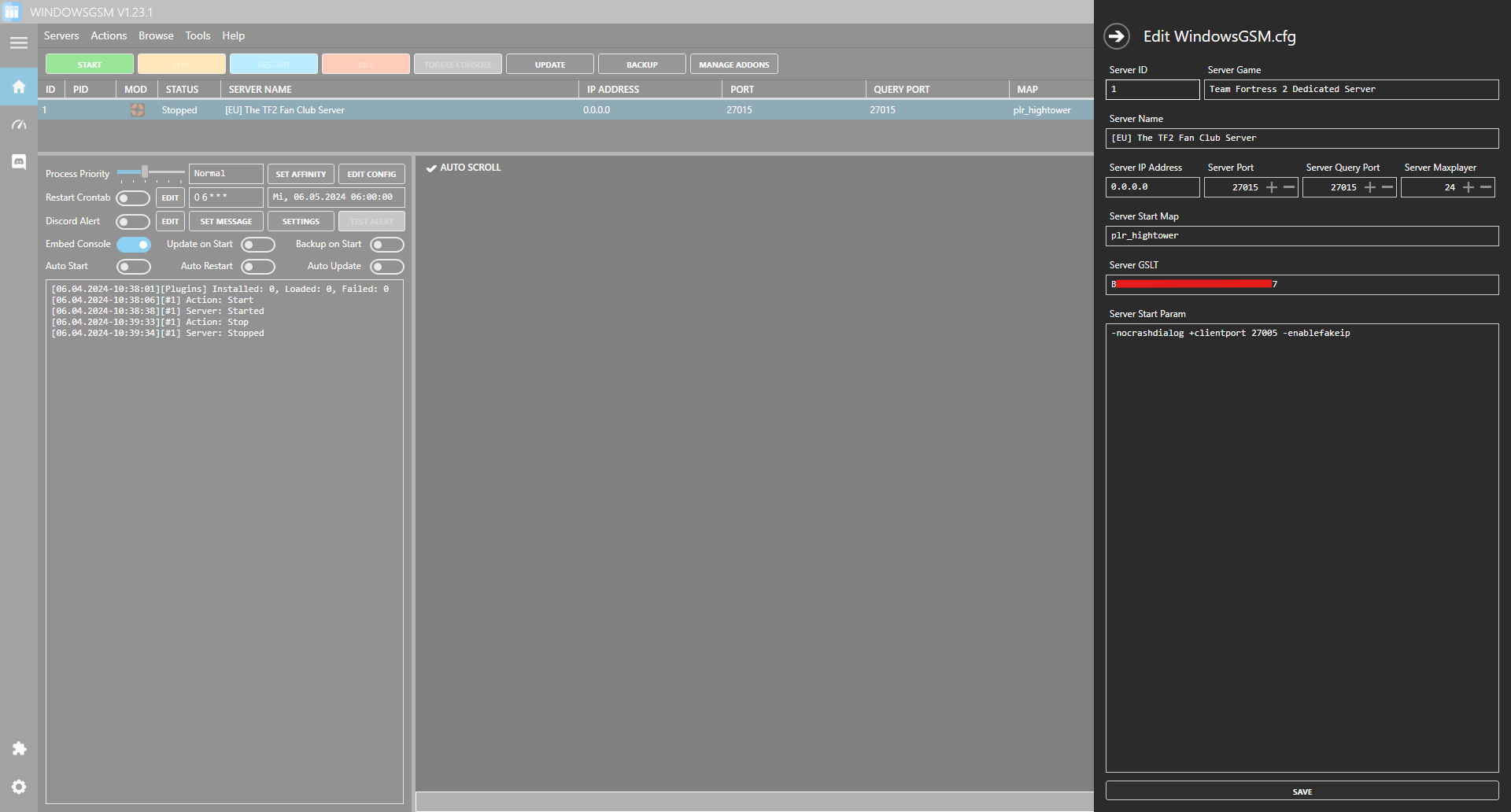
Task: Click the Set Message button
Action: tap(226, 221)
